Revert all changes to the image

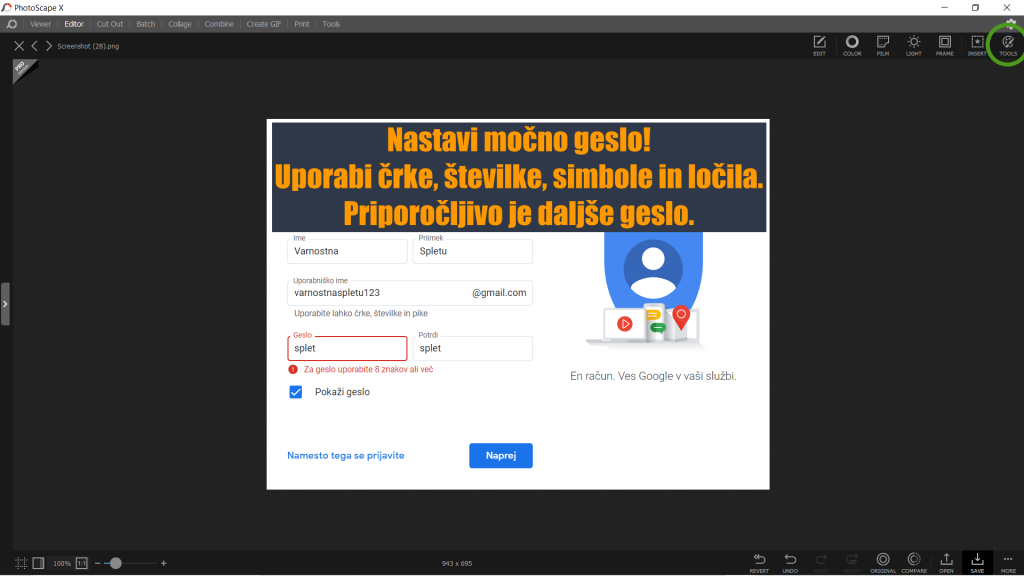point(759,562)
